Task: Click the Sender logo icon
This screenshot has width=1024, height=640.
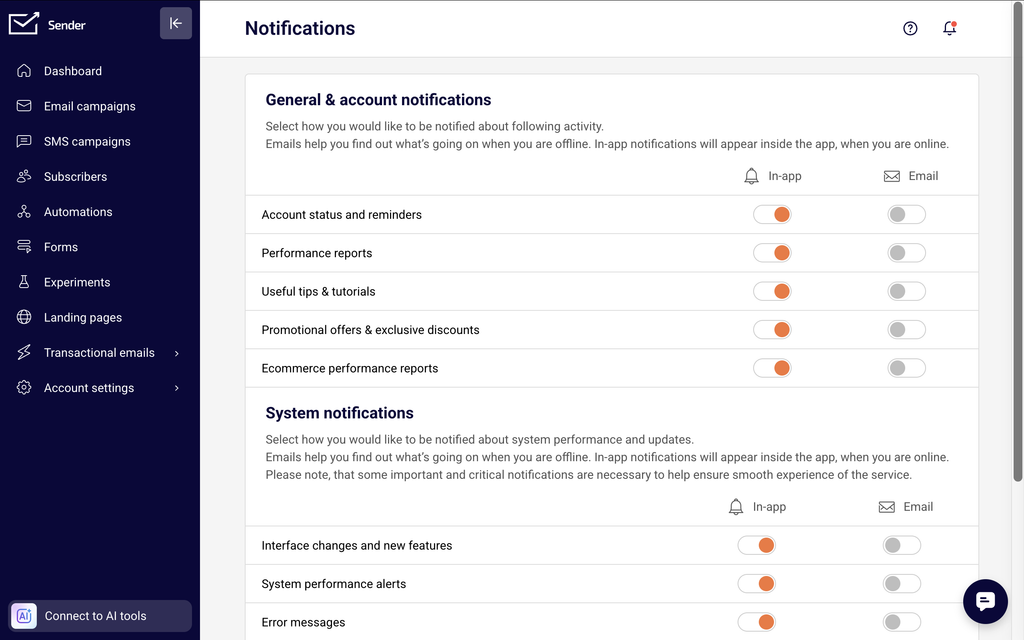Action: tap(24, 24)
